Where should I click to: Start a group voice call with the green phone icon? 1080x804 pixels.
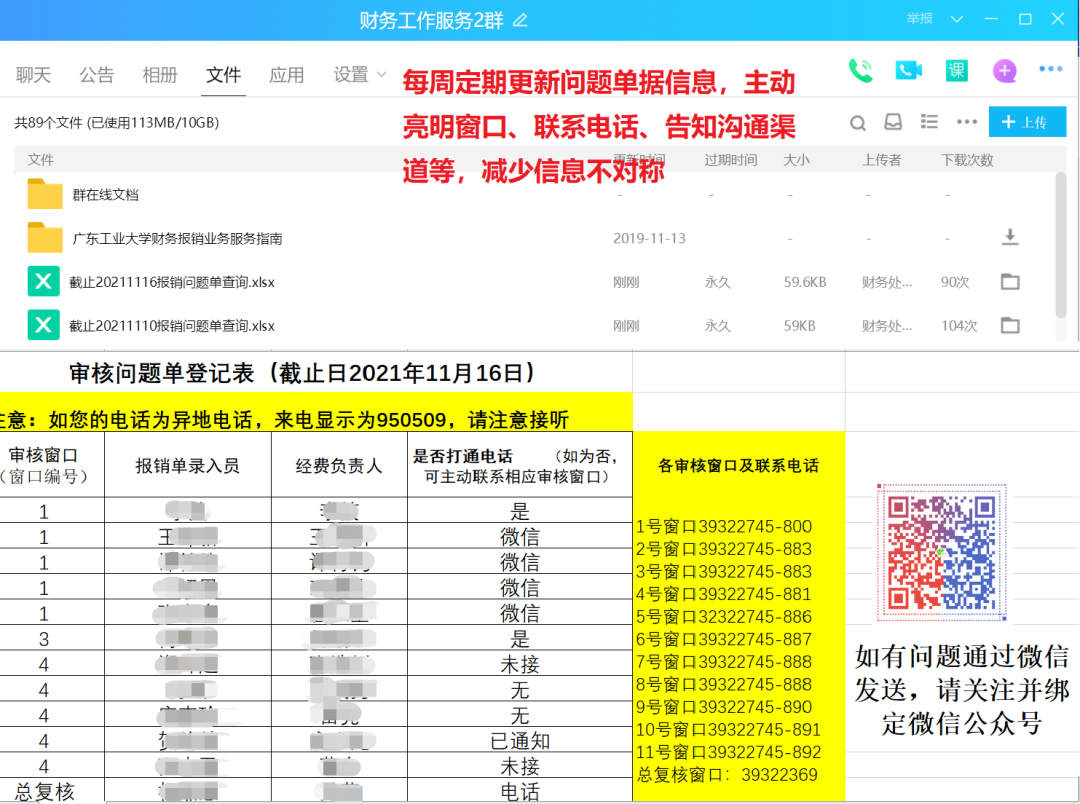860,70
